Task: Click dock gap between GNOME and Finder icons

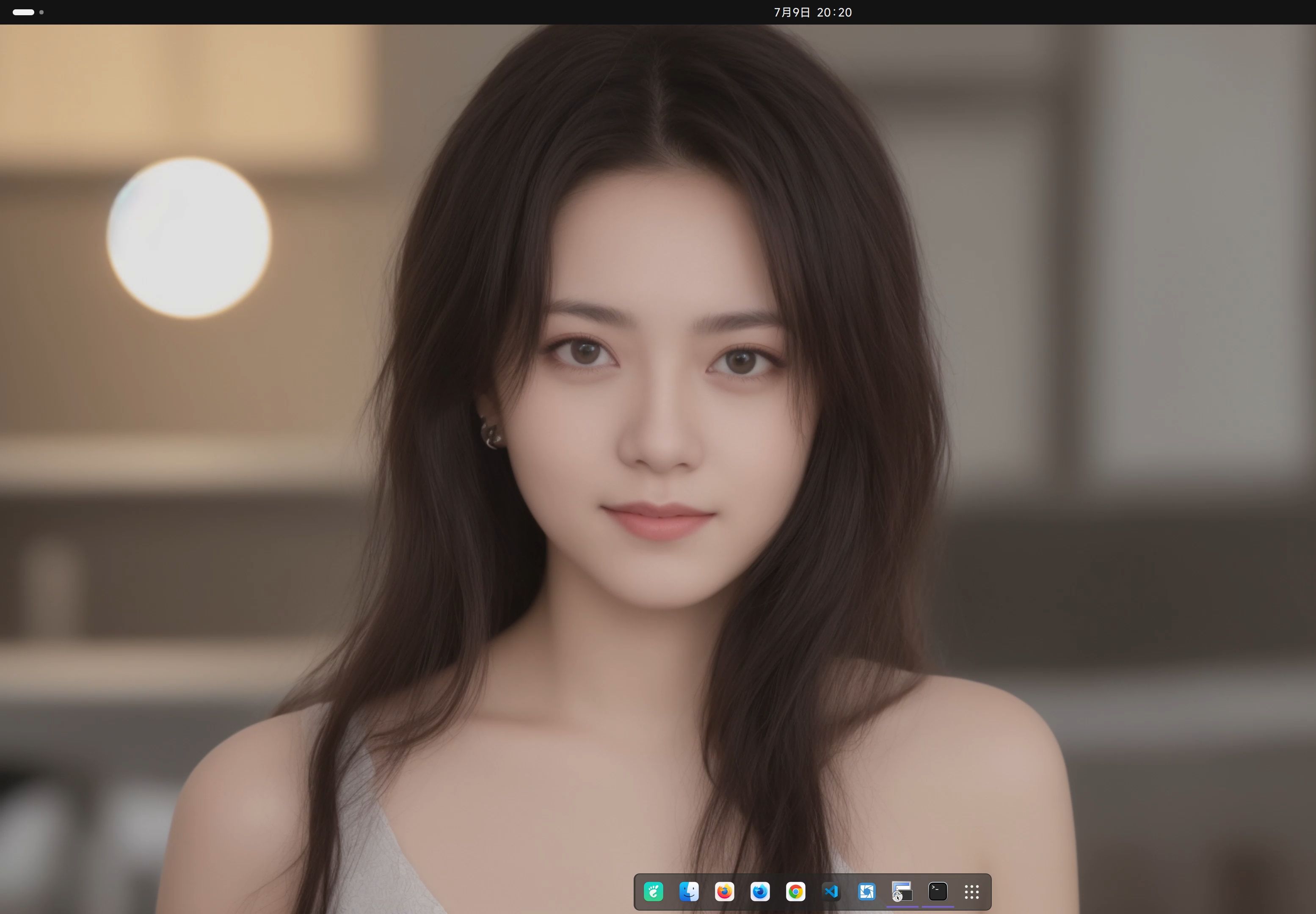Action: click(671, 892)
